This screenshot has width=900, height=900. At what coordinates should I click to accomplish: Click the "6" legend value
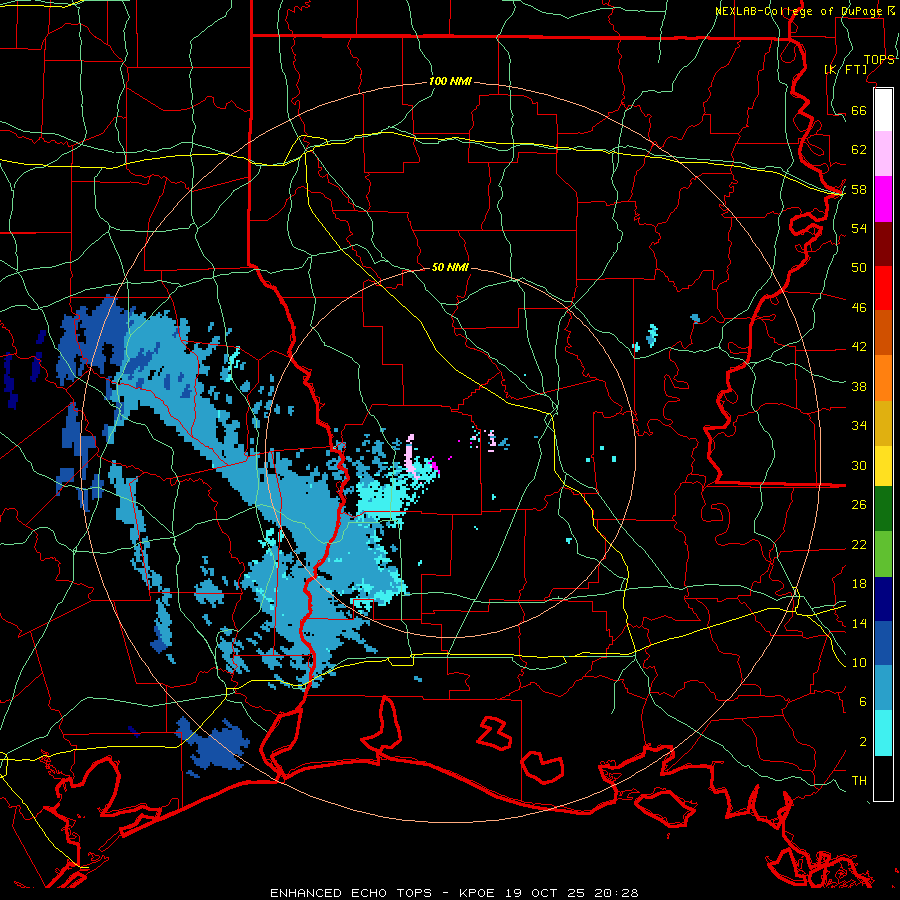pos(863,702)
